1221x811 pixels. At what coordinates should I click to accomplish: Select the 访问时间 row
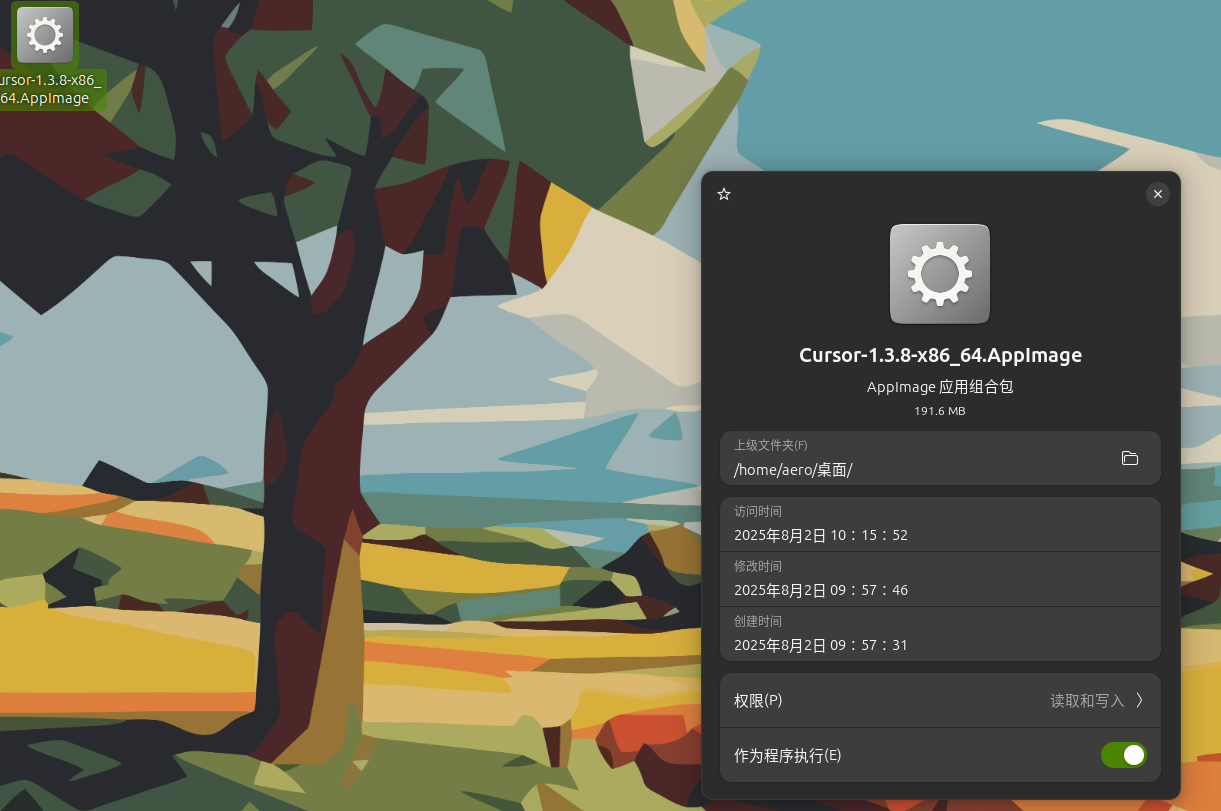click(900, 524)
